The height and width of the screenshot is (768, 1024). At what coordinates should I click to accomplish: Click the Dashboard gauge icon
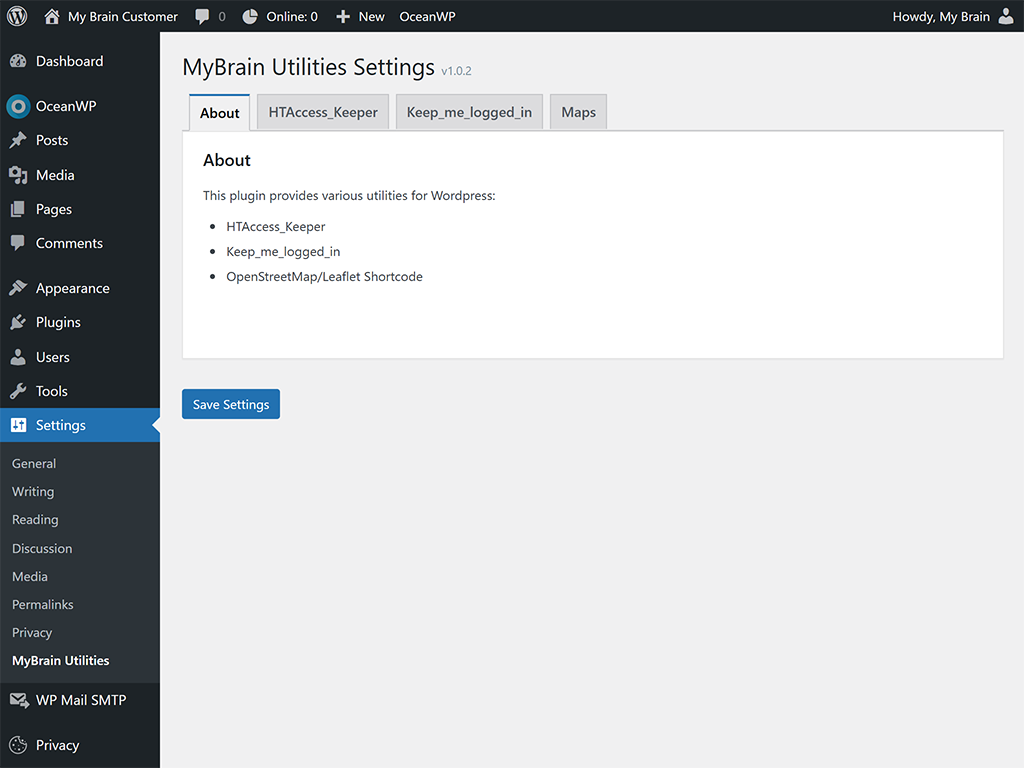point(18,61)
